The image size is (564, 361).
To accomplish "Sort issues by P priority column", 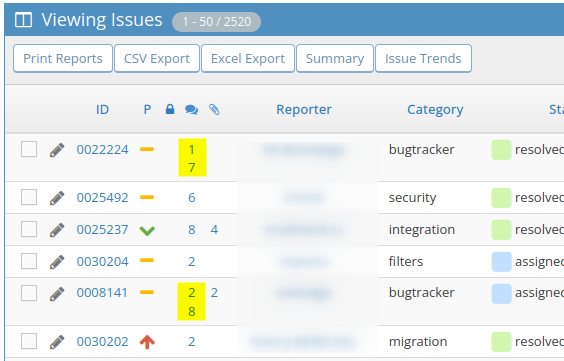I will coord(147,110).
